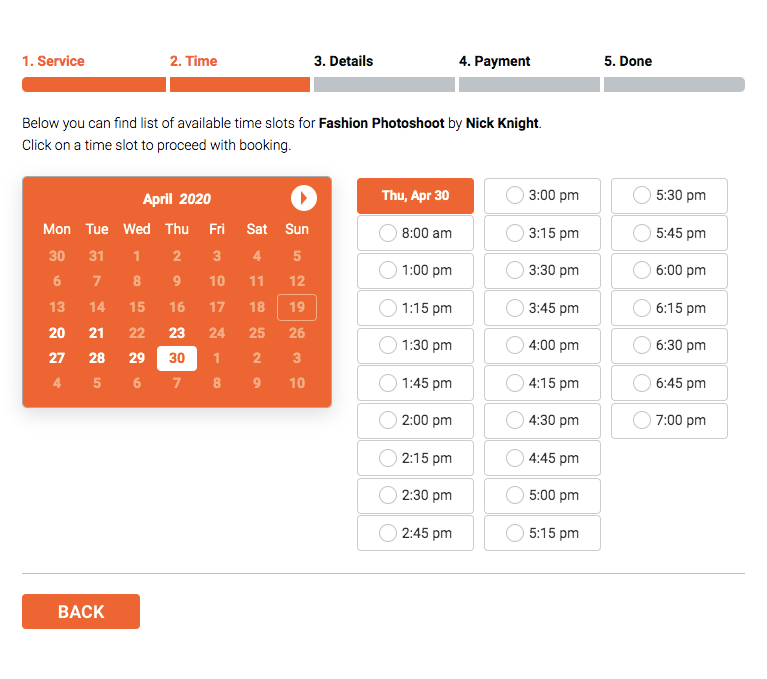Open the Service step tab

(x=53, y=61)
